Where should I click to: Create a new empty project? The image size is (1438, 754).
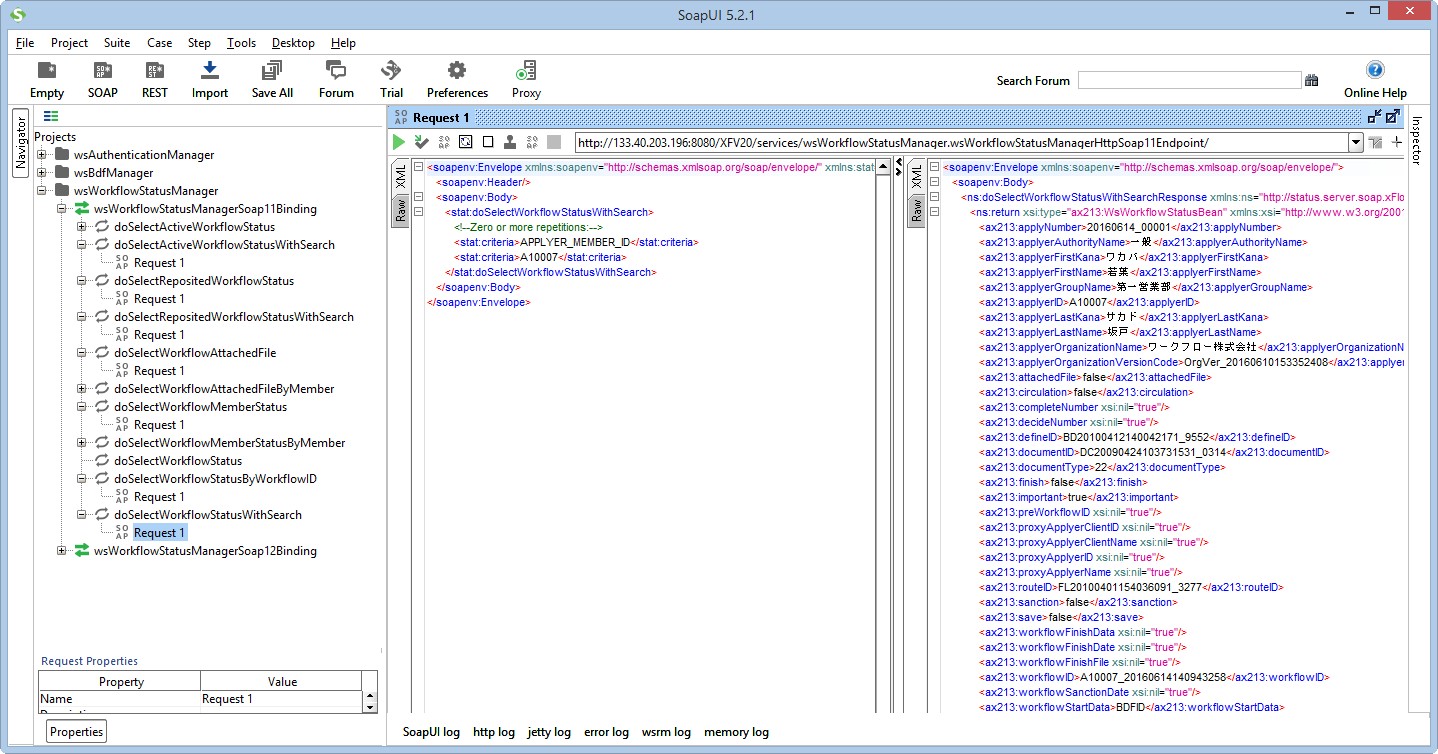tap(46, 79)
